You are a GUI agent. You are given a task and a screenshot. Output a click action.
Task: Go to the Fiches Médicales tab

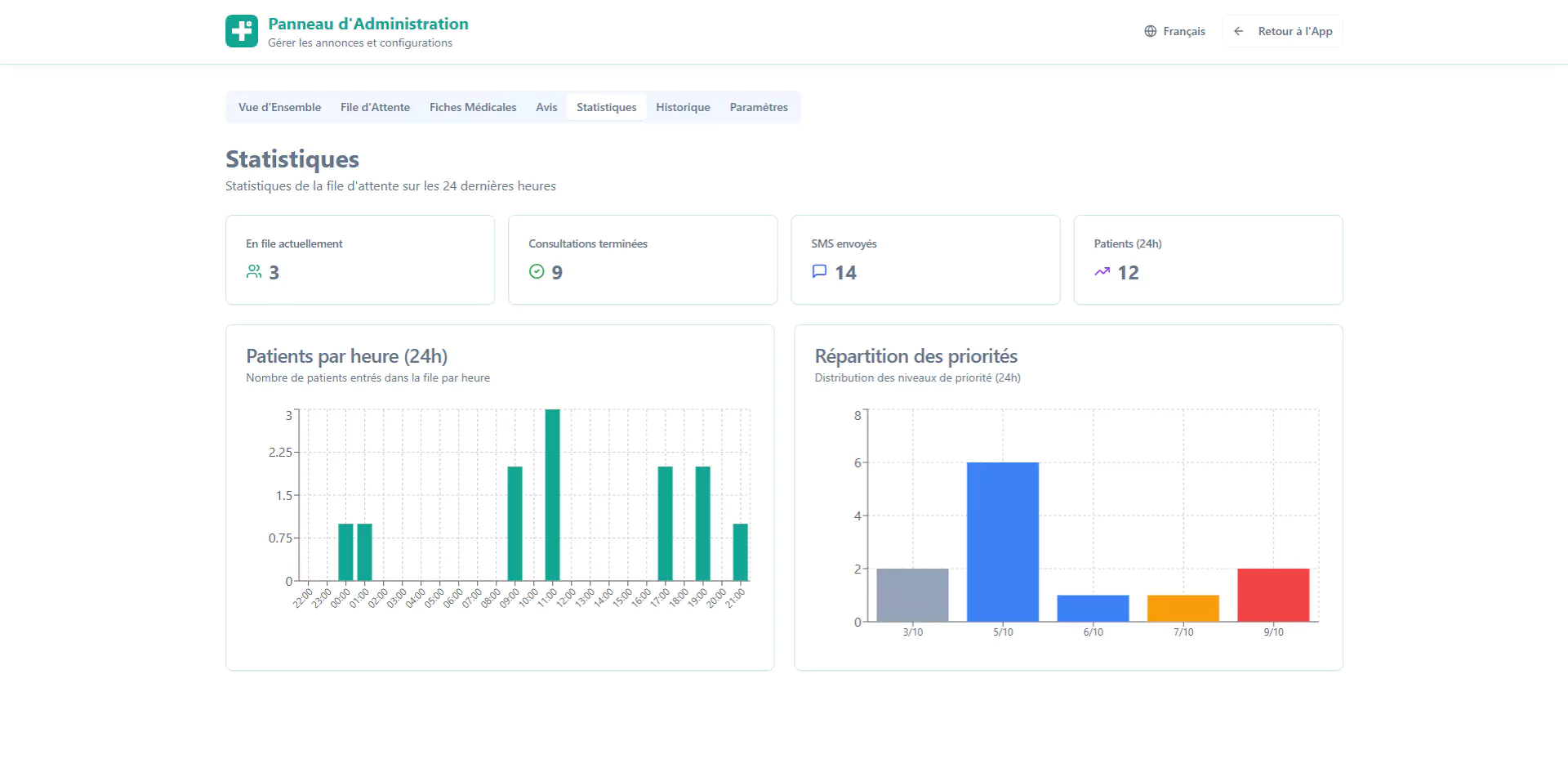point(473,107)
